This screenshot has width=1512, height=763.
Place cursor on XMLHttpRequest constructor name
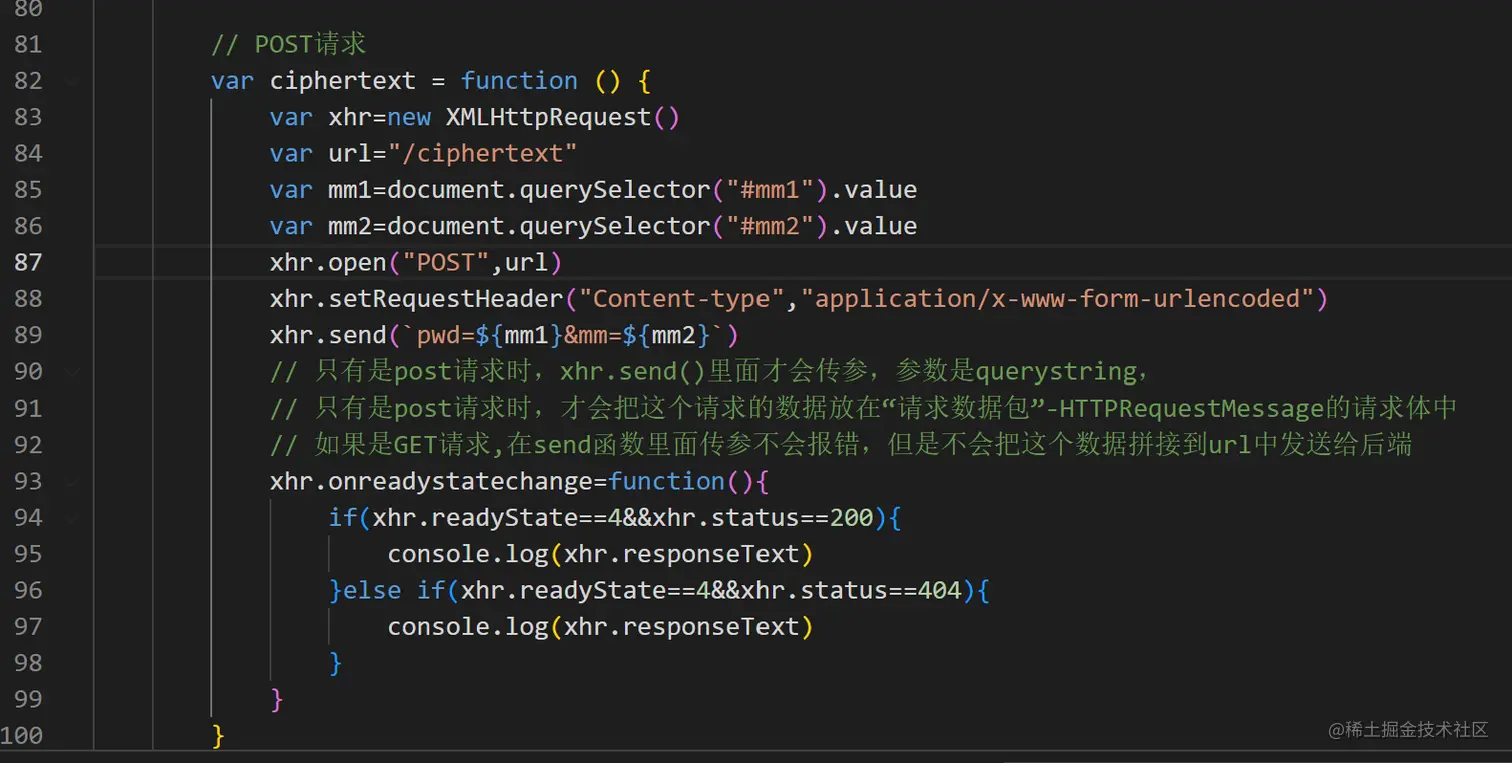coord(548,117)
